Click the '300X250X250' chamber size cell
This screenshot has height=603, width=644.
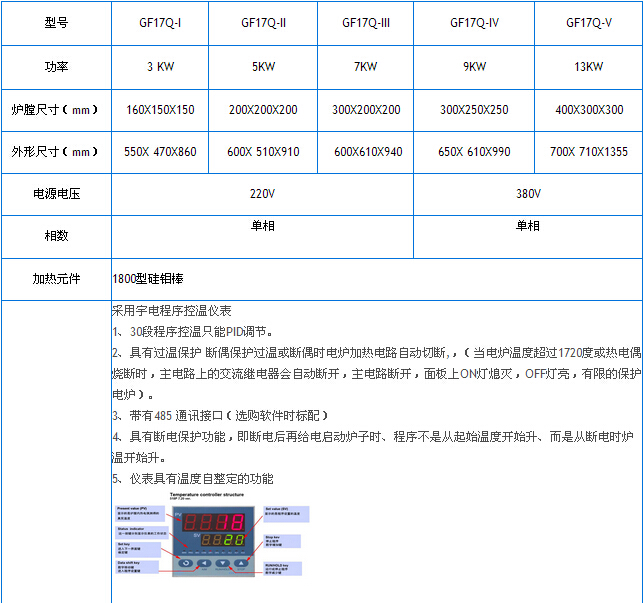(474, 110)
